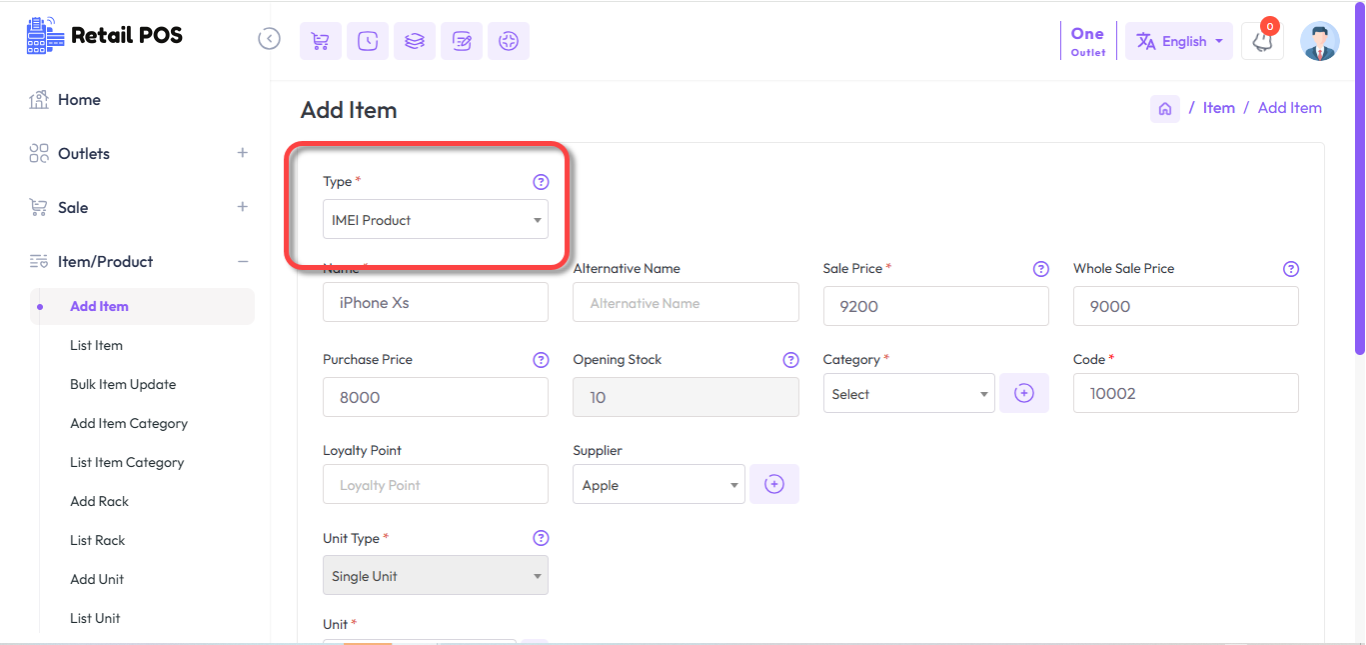Click the Item breadcrumb link

coord(1218,108)
